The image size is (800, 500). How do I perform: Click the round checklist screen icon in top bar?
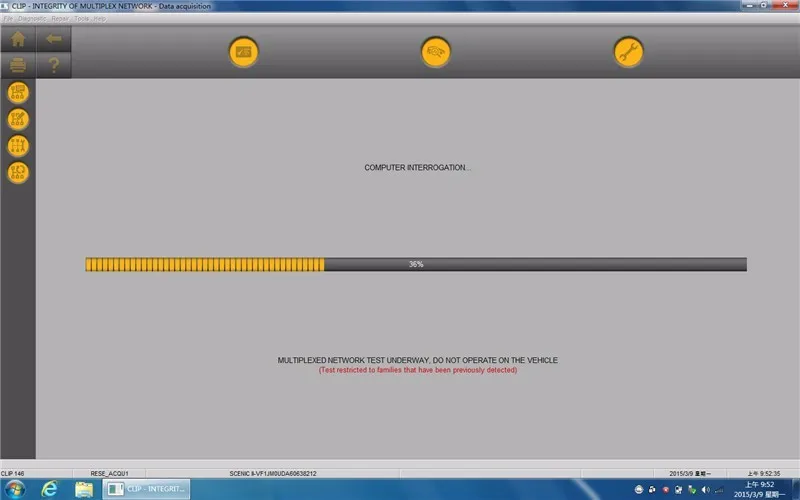[x=243, y=52]
